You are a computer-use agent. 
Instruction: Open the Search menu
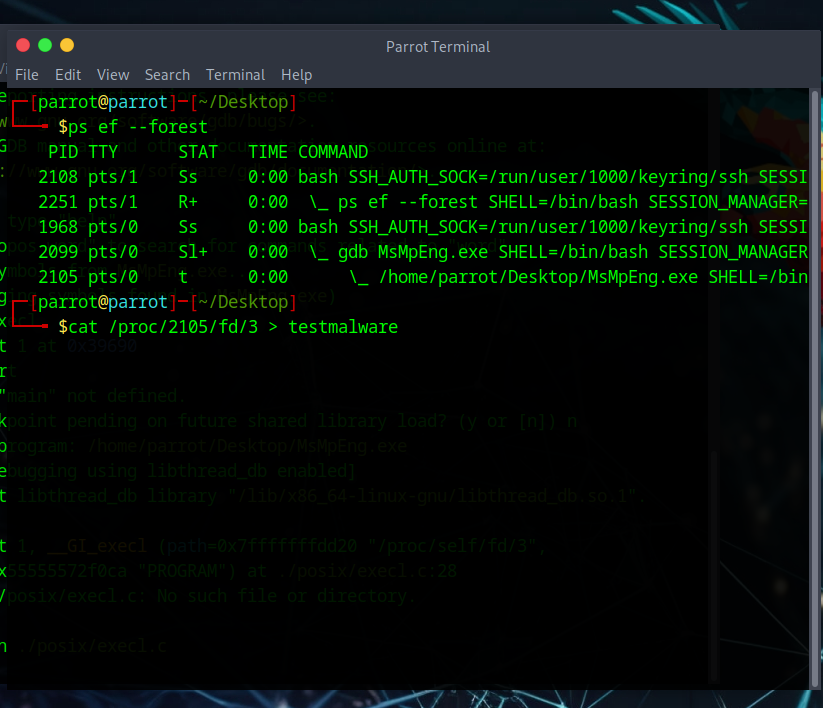pos(167,75)
